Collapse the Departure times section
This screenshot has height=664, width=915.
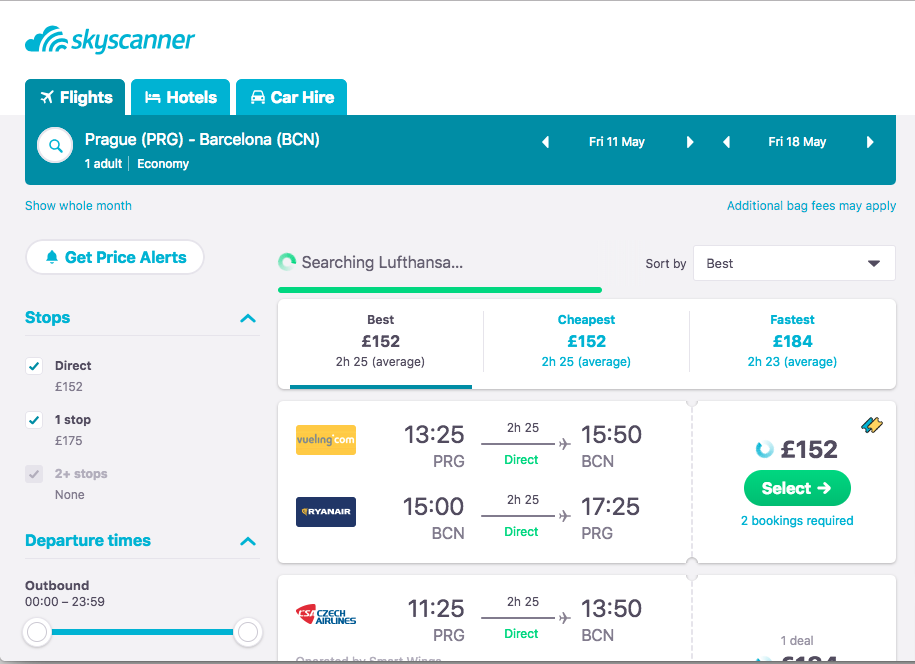(248, 542)
